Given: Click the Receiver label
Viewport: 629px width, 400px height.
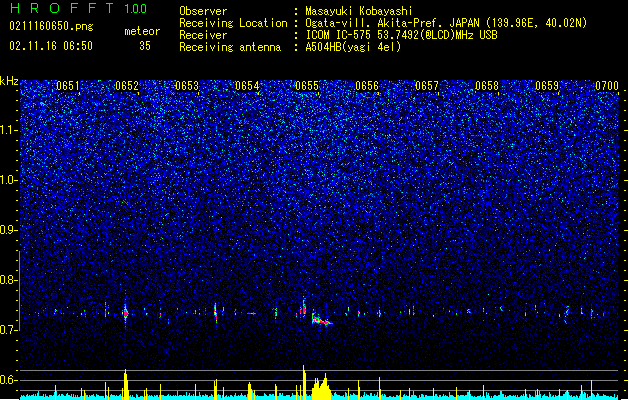Looking at the screenshot, I should click(203, 35).
